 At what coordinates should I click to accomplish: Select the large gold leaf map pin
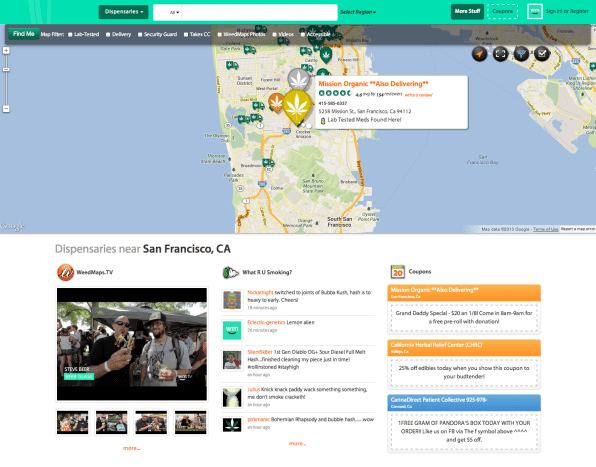[x=297, y=106]
